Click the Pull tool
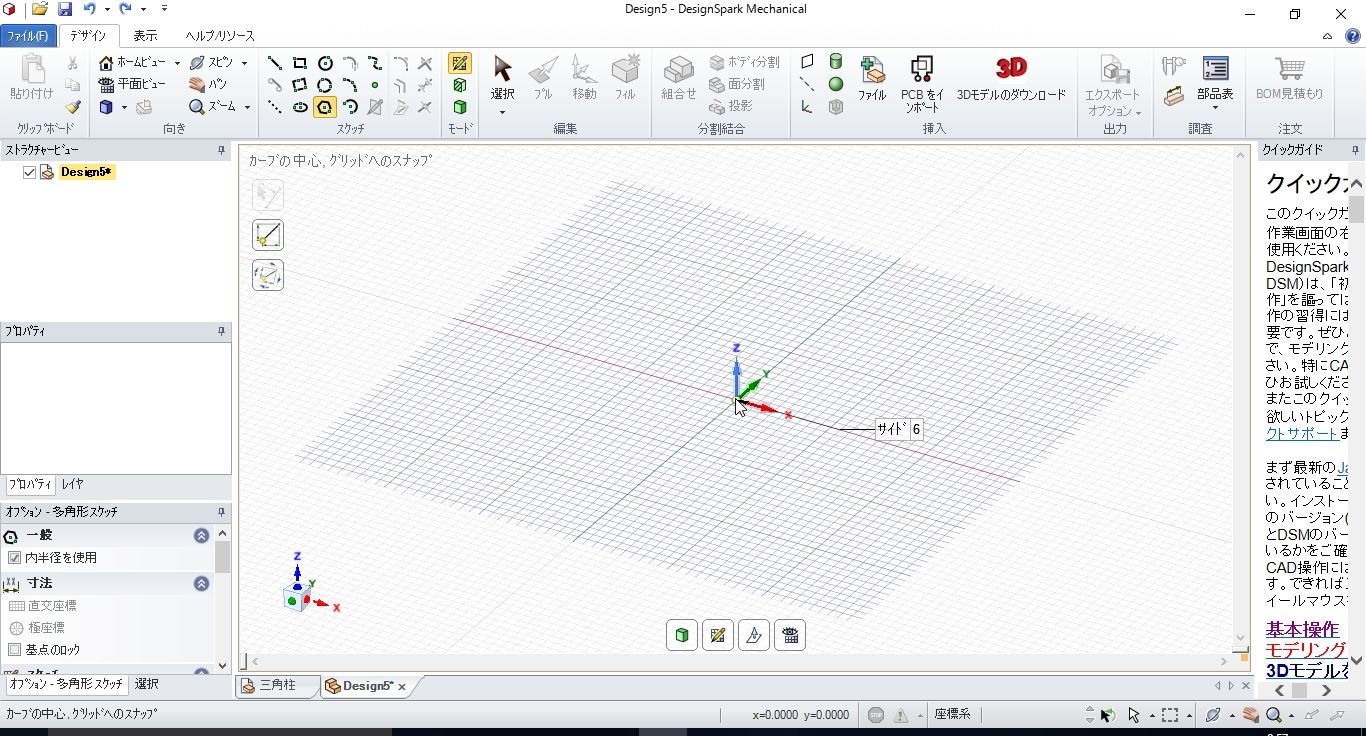This screenshot has height=736, width=1366. [543, 78]
